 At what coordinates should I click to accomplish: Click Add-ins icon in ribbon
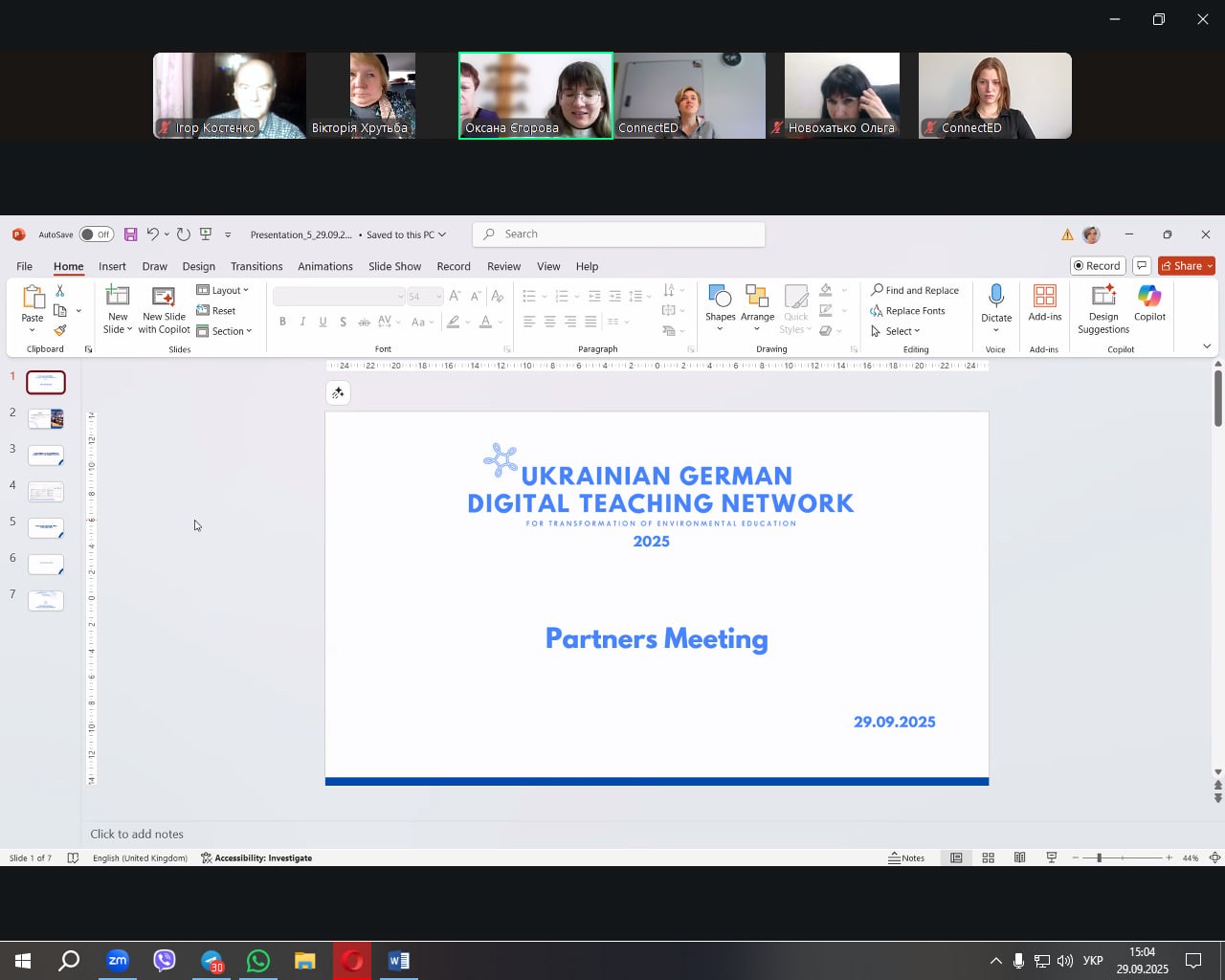tap(1044, 304)
